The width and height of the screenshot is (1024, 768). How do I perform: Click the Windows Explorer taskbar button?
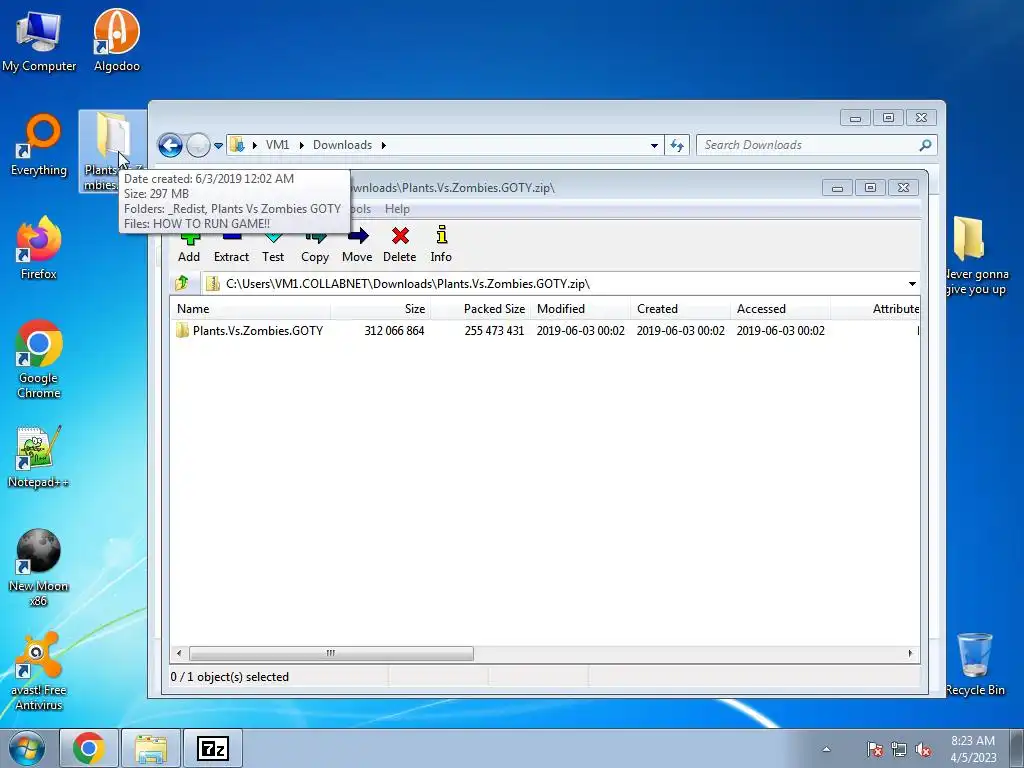click(150, 748)
